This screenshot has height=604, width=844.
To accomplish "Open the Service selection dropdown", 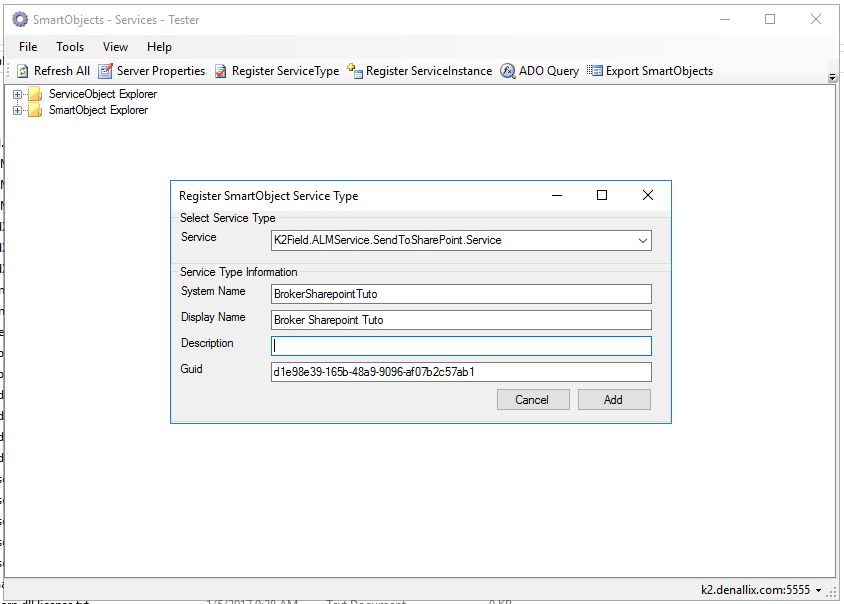I will pyautogui.click(x=642, y=240).
